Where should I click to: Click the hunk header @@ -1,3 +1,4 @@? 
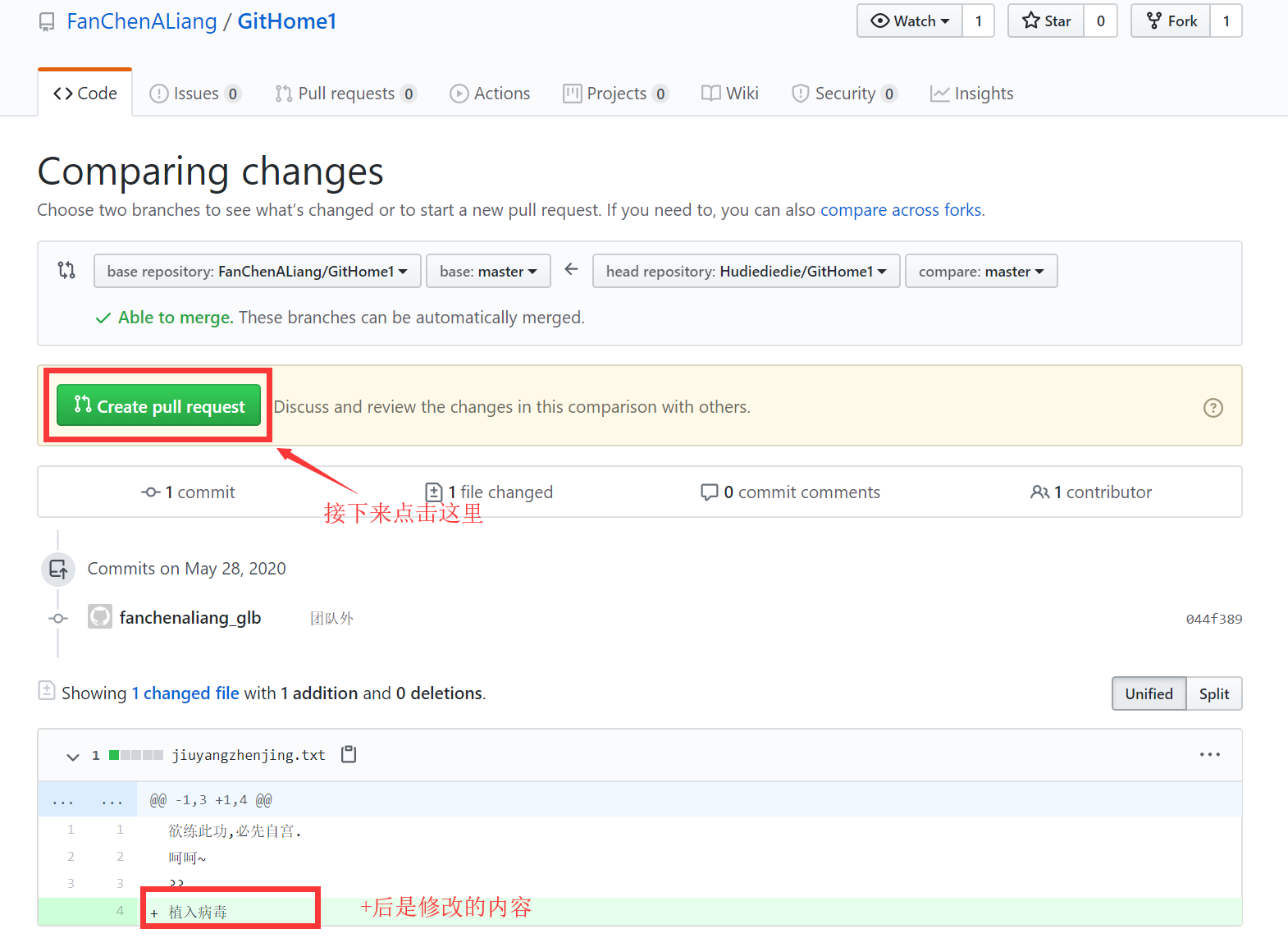211,800
